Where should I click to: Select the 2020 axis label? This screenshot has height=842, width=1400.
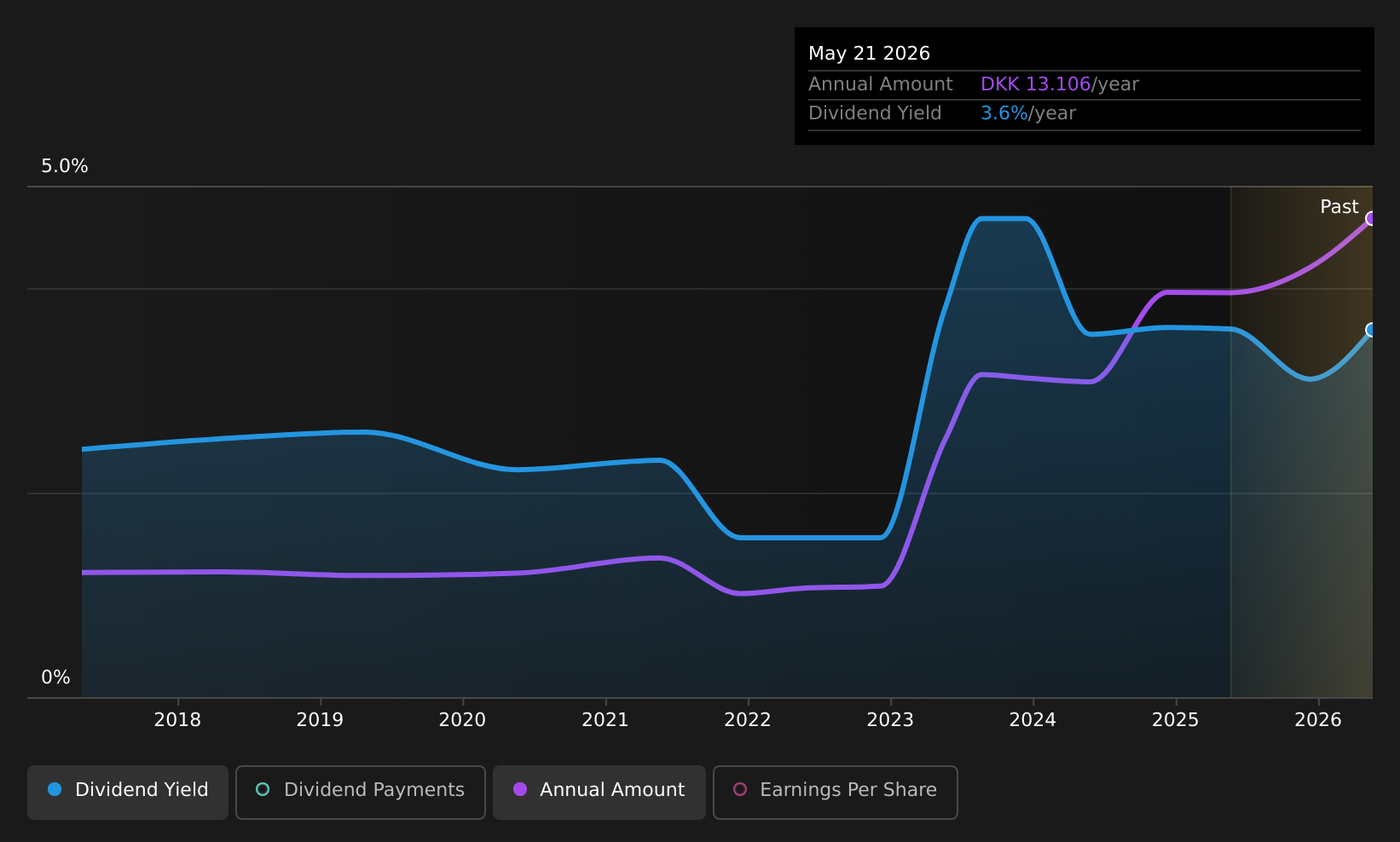462,720
